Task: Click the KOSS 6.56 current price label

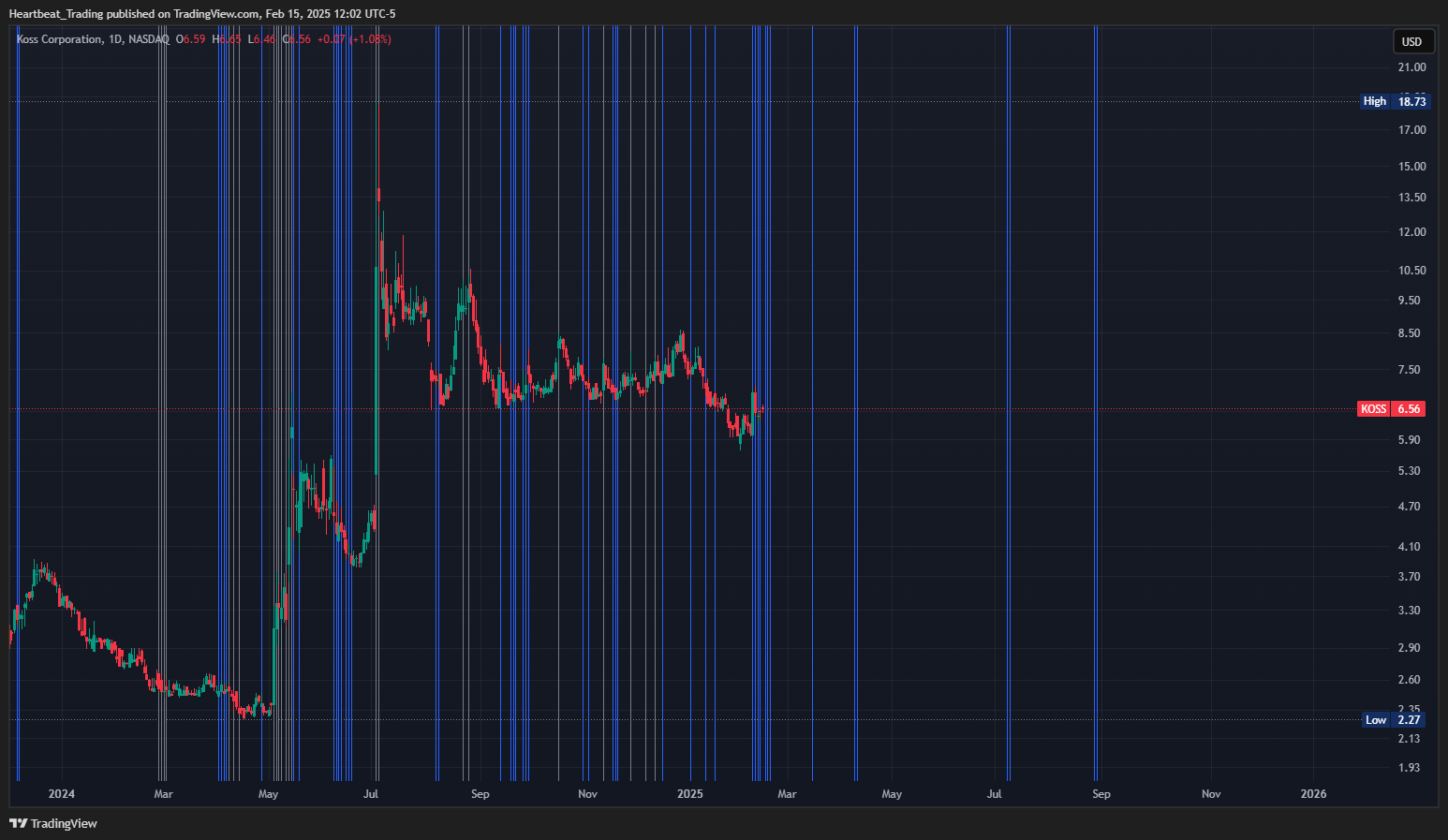Action: point(1392,409)
